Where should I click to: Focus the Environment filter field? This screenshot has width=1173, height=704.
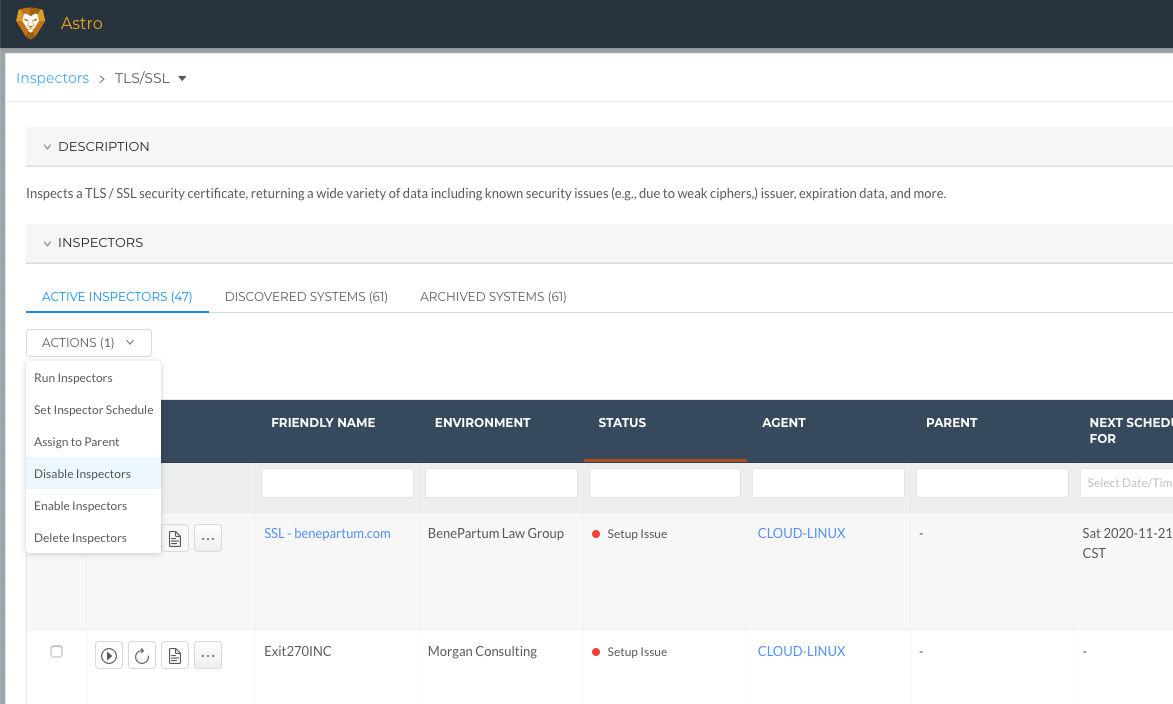[x=501, y=483]
